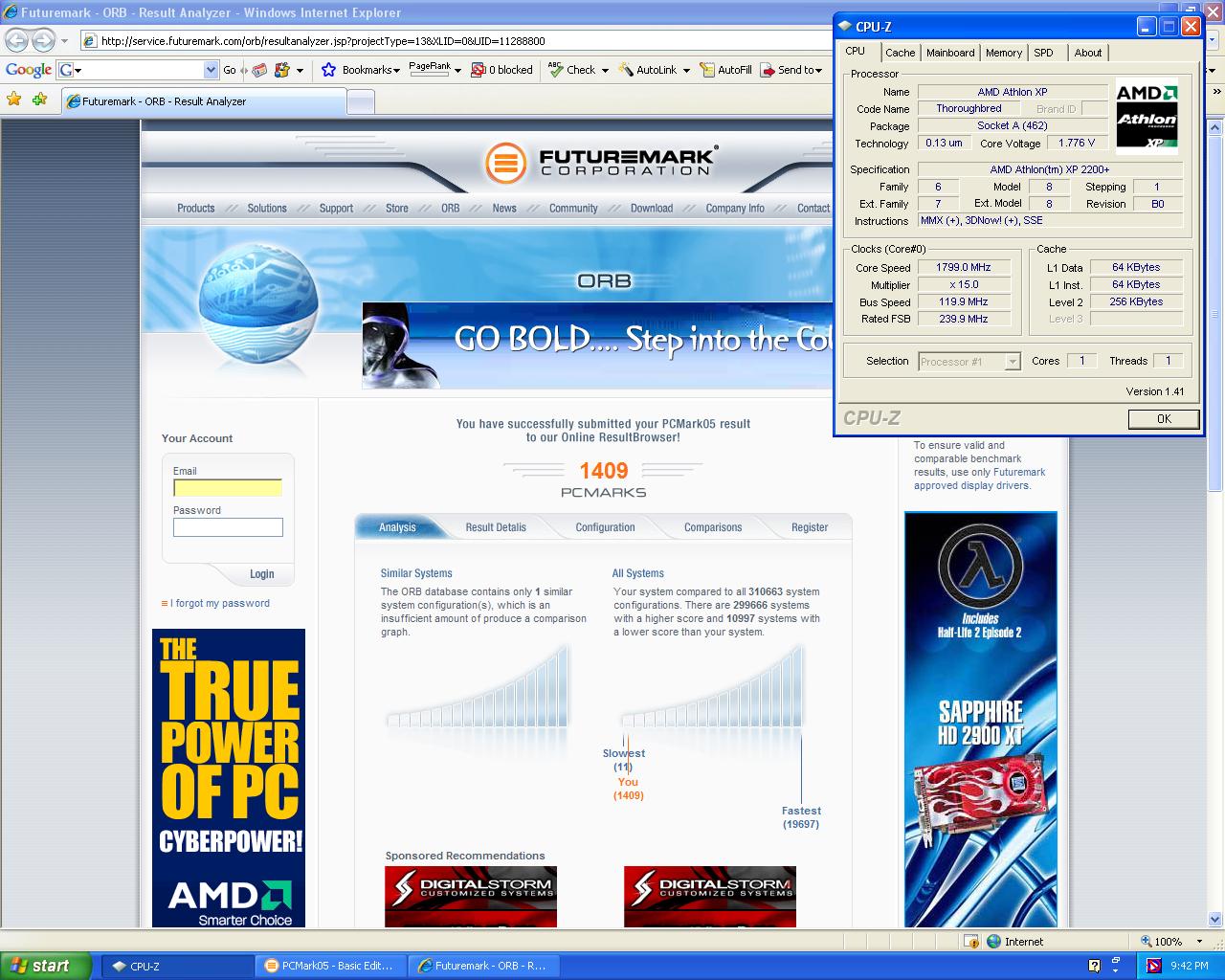Click the Sapphire HD 2900 XT advertisement

coord(981,720)
